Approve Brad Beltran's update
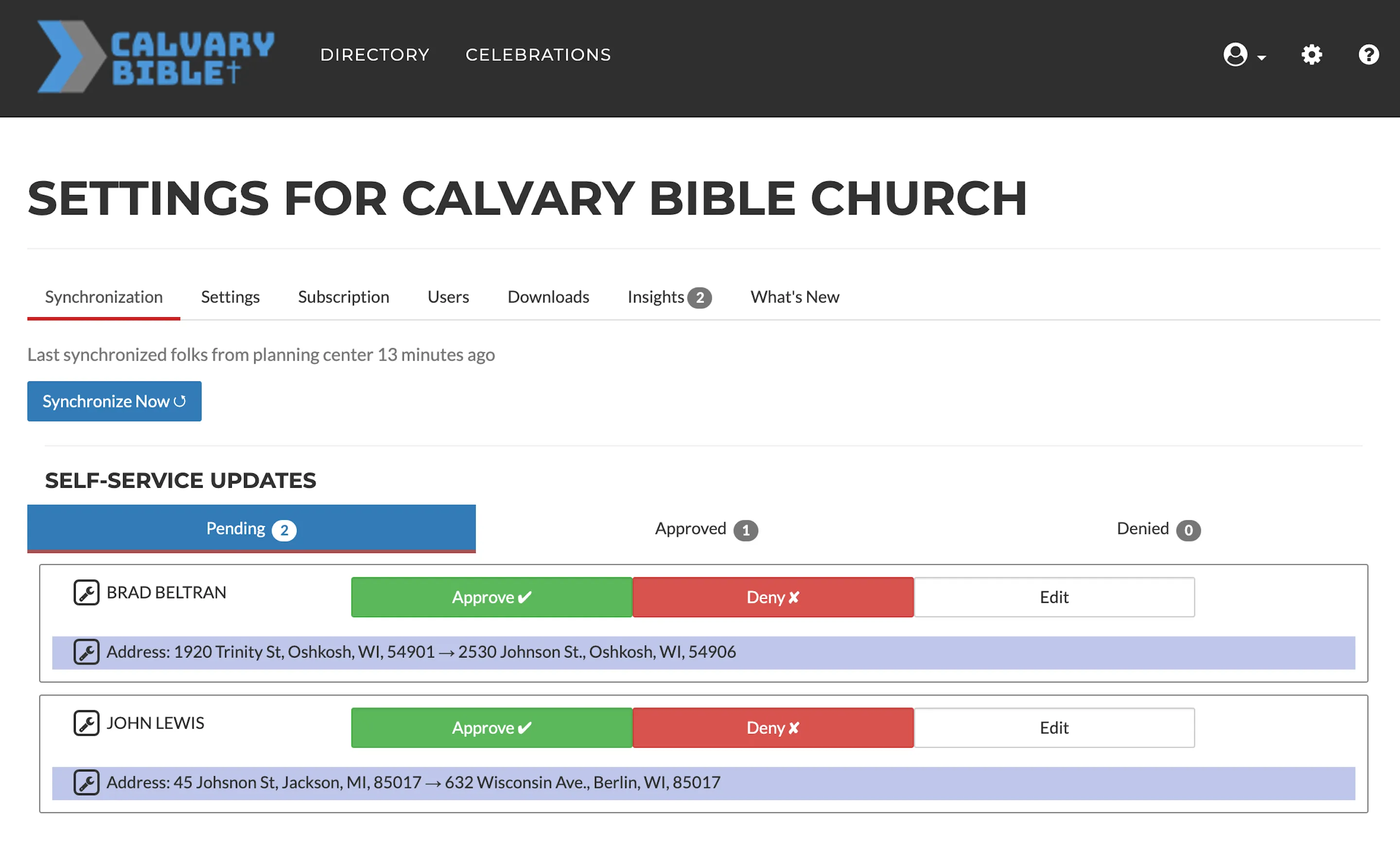 (x=491, y=597)
